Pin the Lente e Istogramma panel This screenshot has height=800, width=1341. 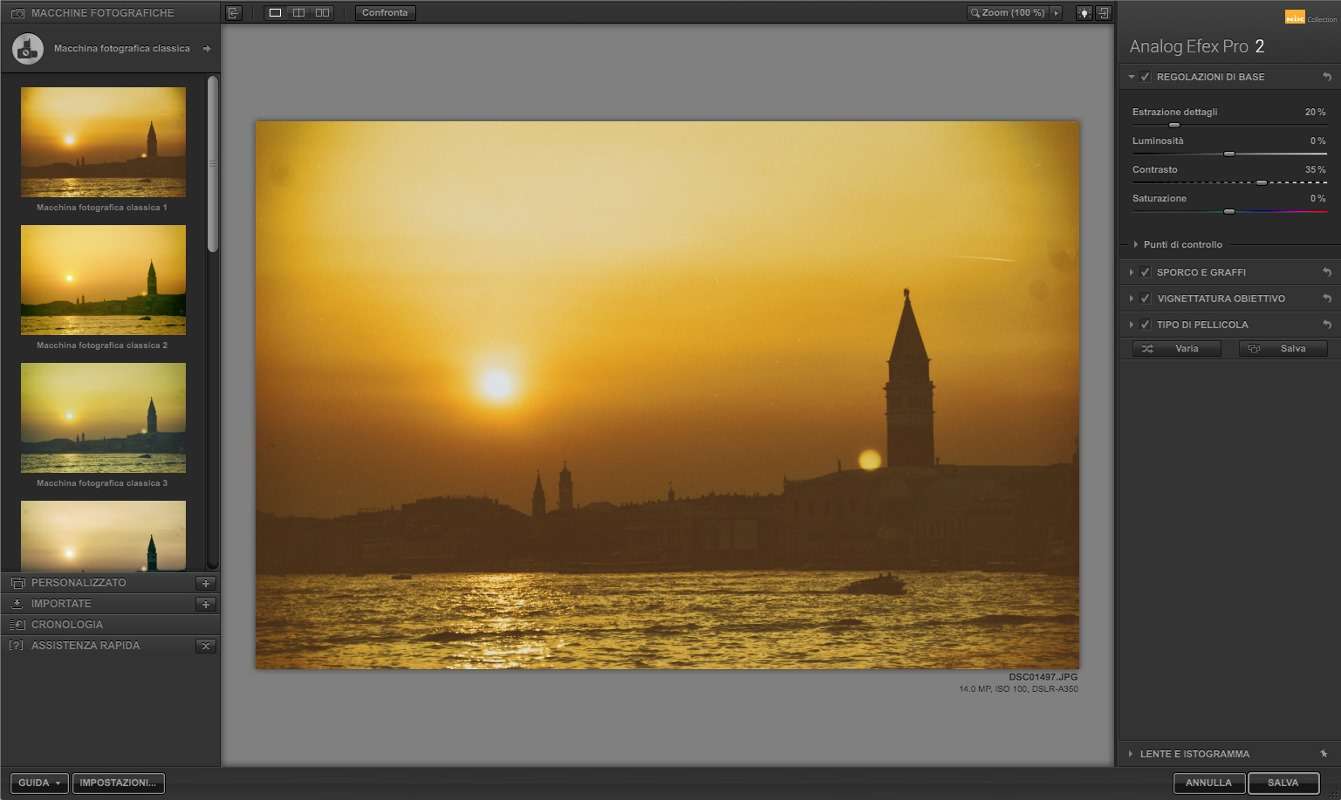coord(1324,754)
